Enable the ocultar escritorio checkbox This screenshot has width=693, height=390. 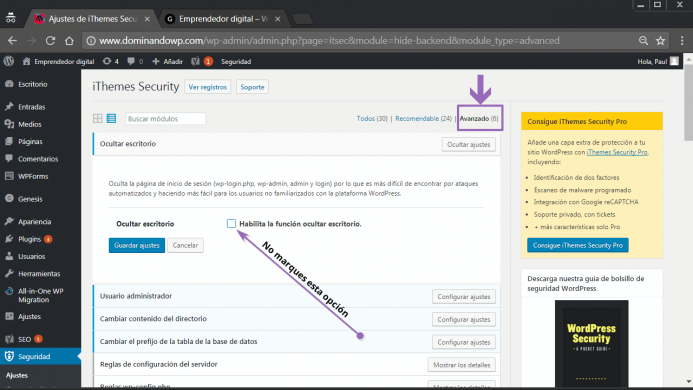[231, 223]
